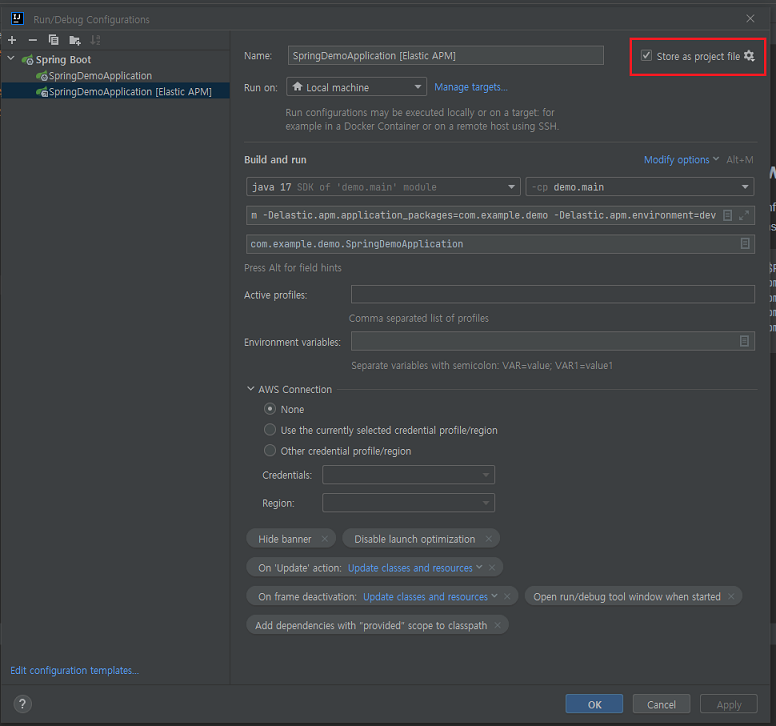This screenshot has height=726, width=776.
Task: Click the Remove Configuration minus icon
Action: tap(33, 40)
